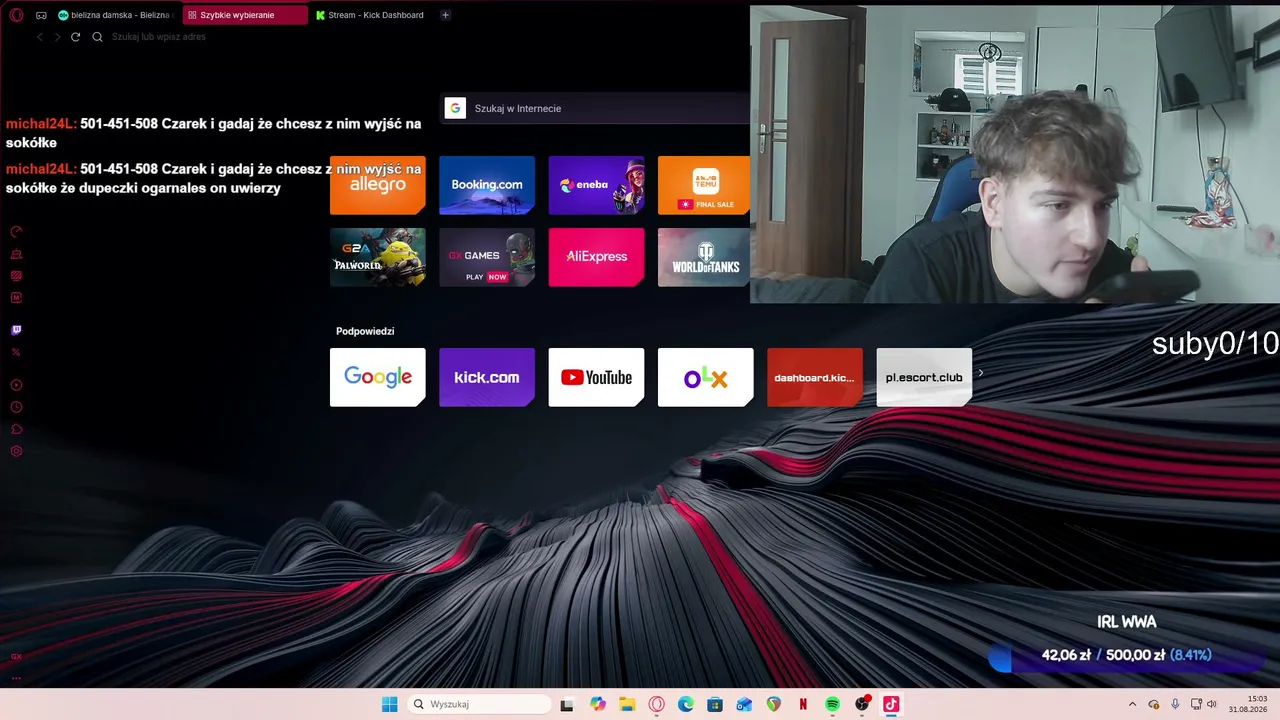Open the World of Tanks speed dial tile

click(x=704, y=257)
